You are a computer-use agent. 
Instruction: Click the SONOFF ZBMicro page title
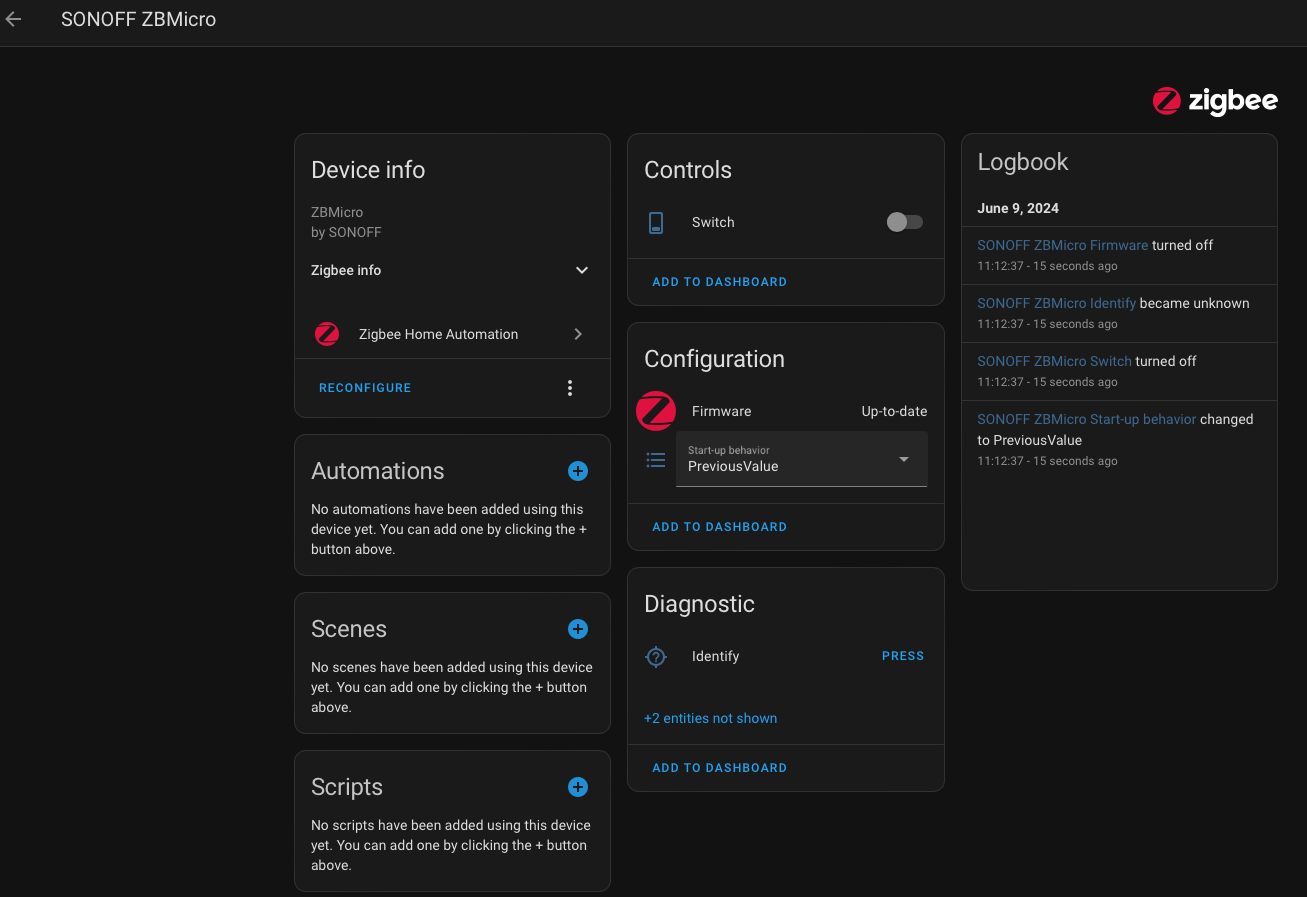(x=138, y=19)
